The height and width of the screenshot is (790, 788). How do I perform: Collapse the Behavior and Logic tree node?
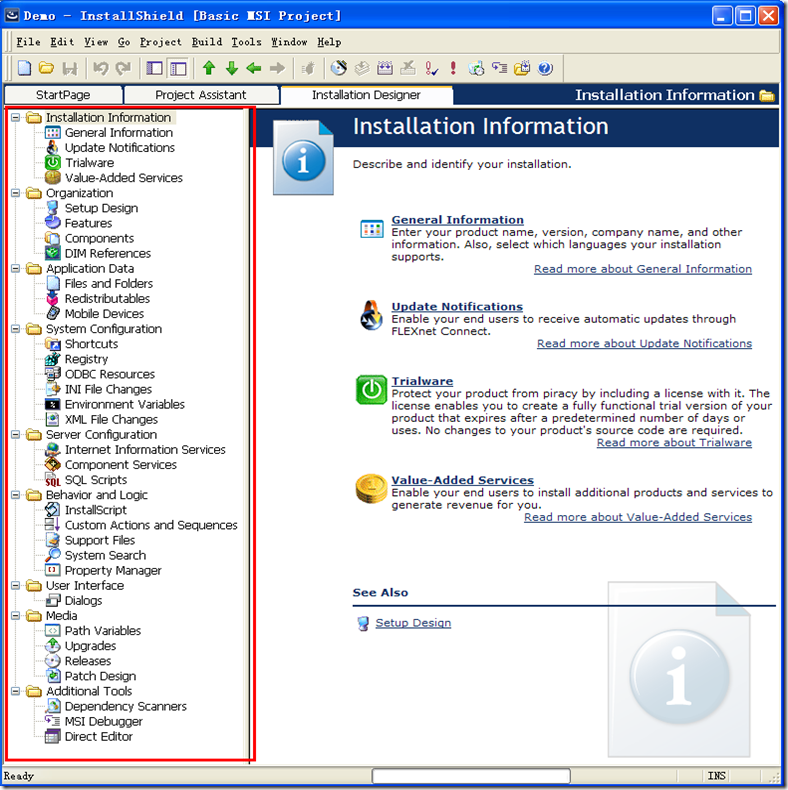point(16,495)
